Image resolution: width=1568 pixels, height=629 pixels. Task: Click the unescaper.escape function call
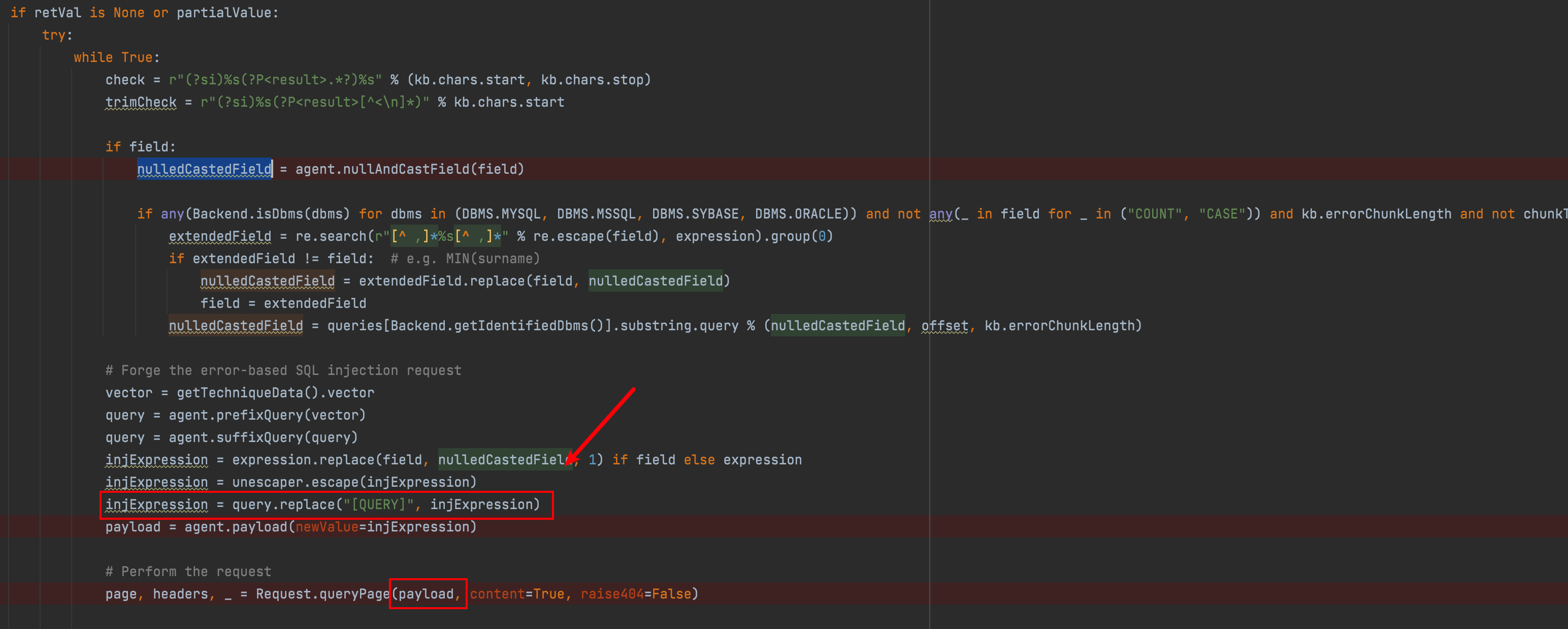click(x=295, y=482)
